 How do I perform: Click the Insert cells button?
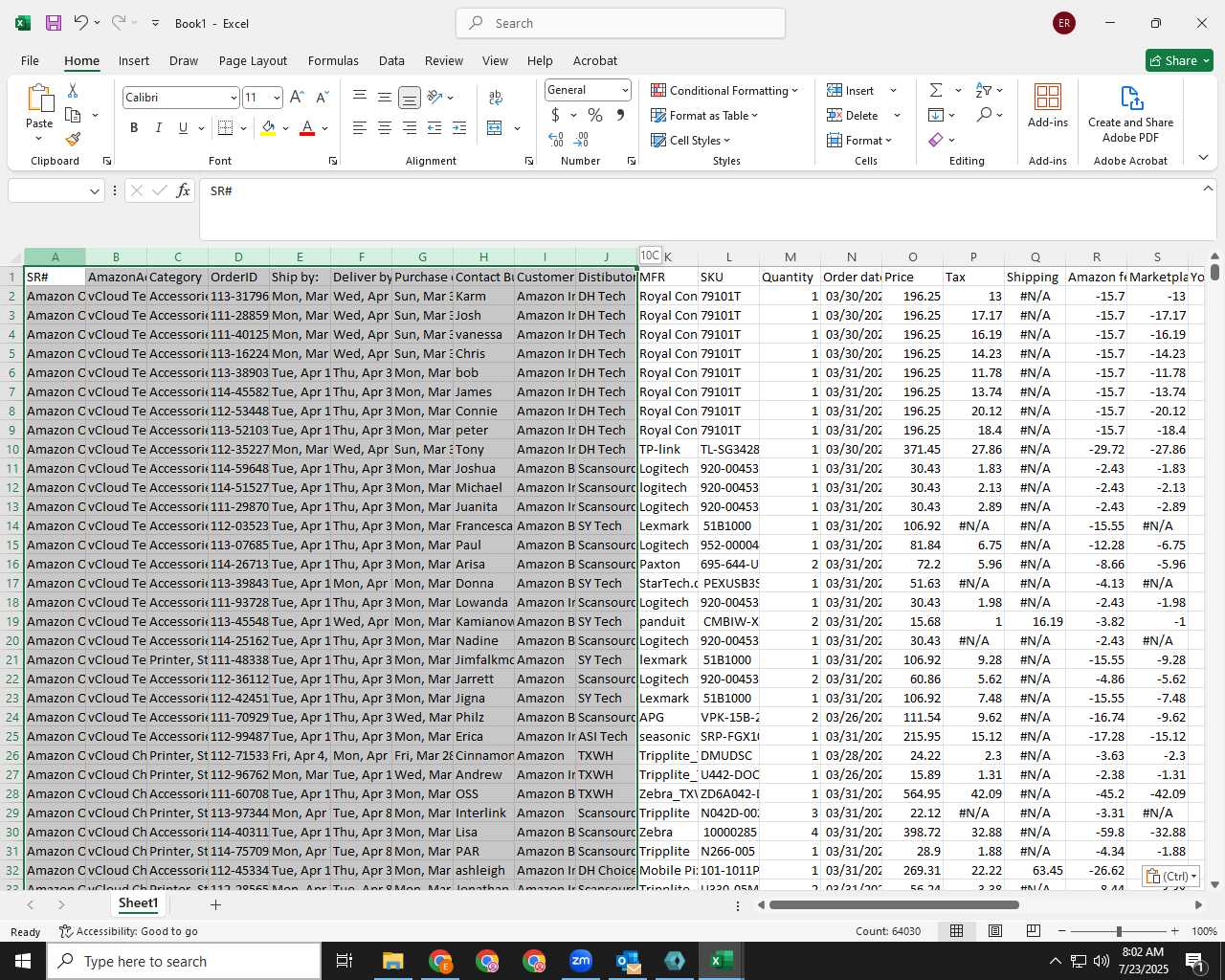tap(852, 90)
